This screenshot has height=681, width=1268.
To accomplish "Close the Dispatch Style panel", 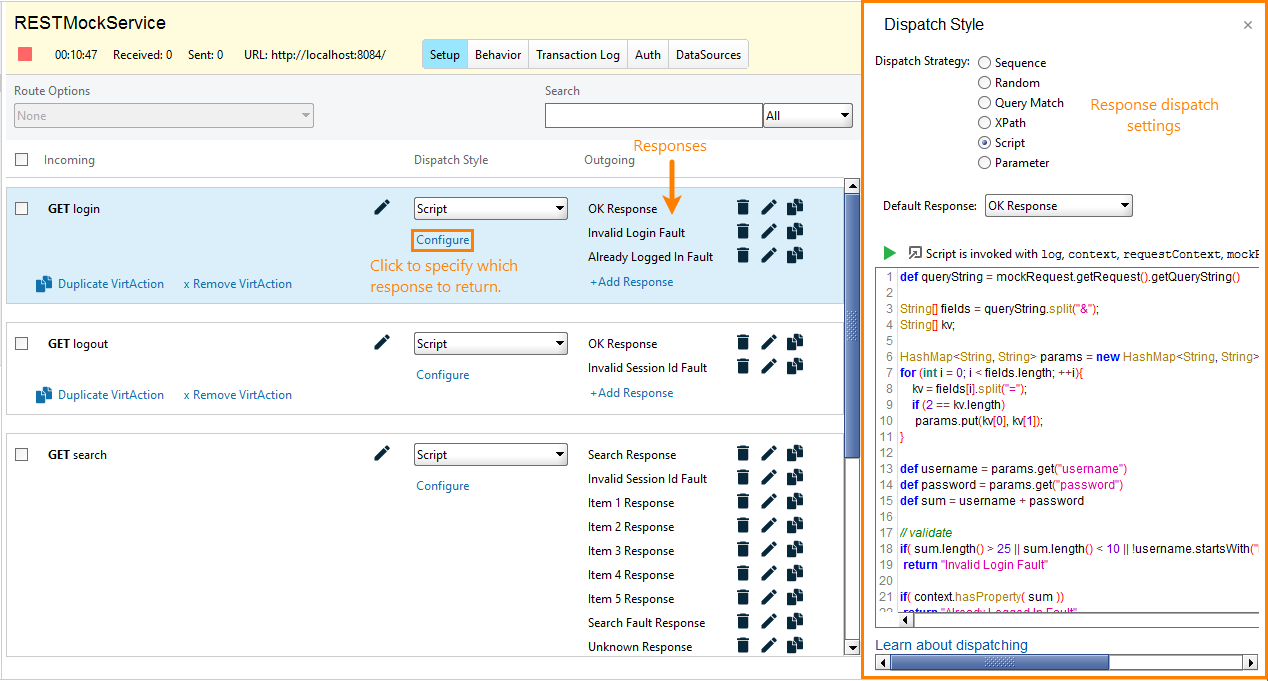I will [x=1247, y=25].
